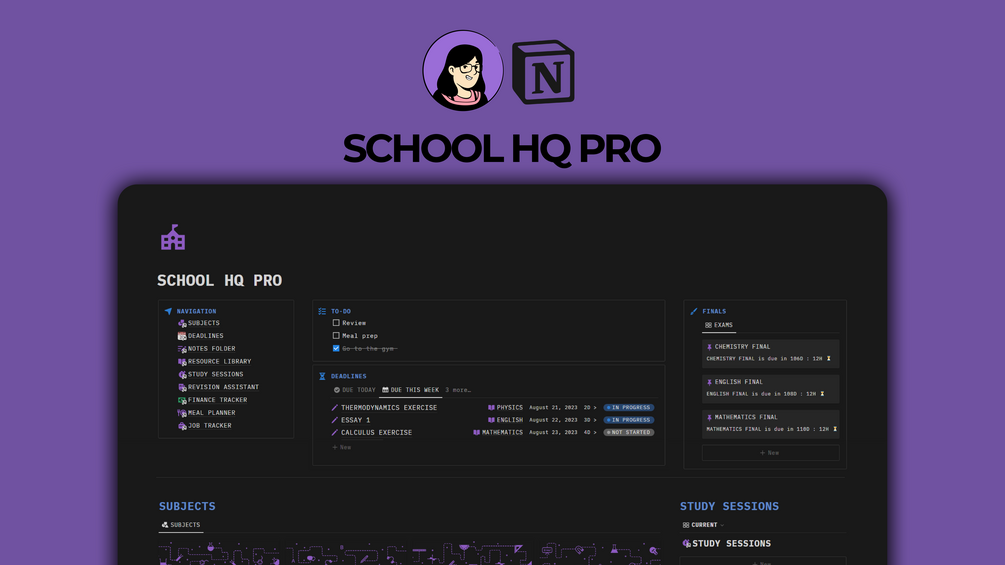Switch to the Due This Week tab
The width and height of the screenshot is (1005, 565).
410,390
